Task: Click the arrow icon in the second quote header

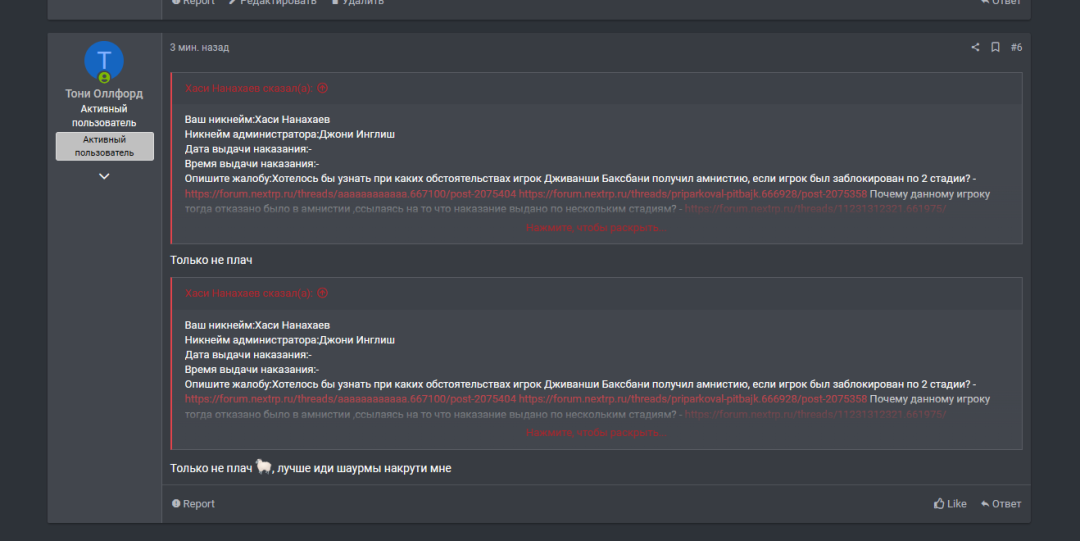Action: 323,293
